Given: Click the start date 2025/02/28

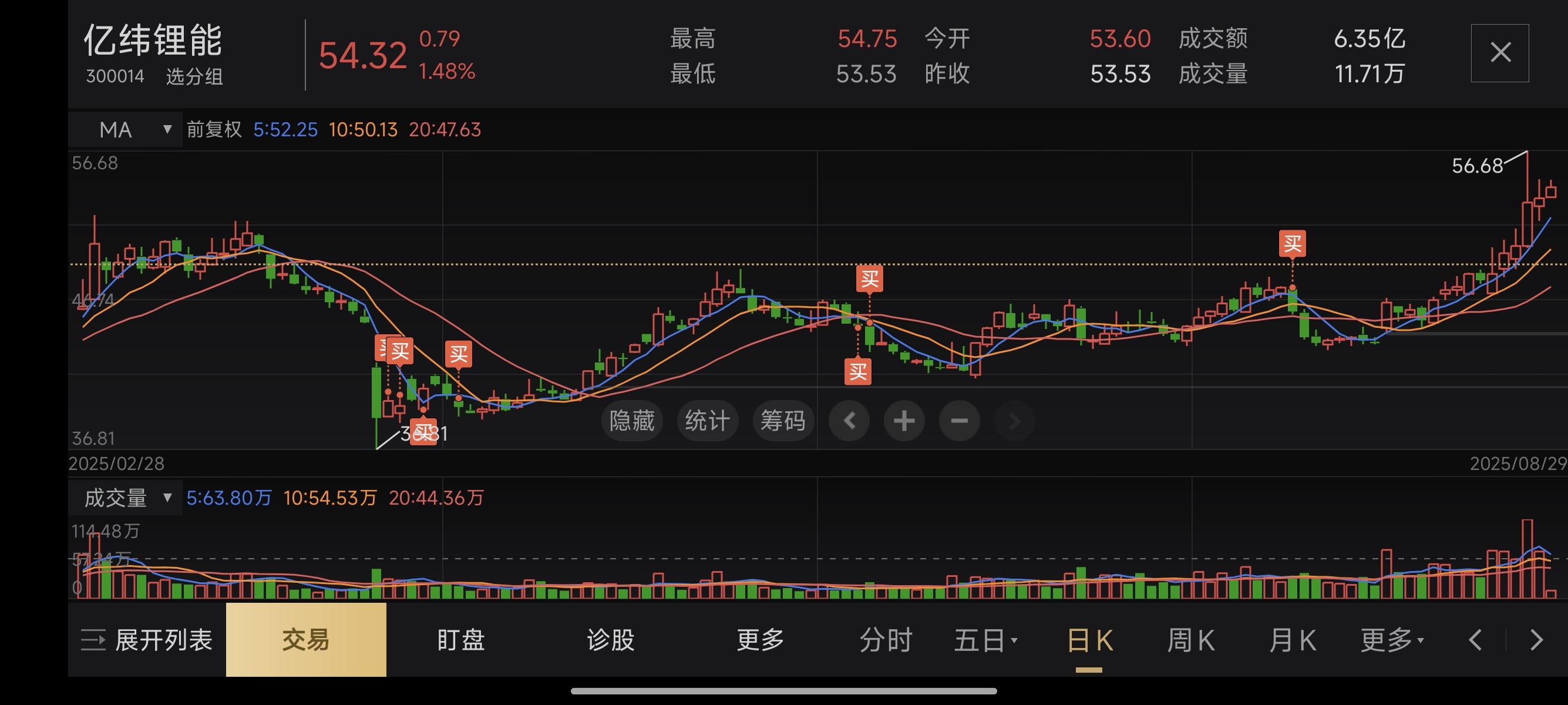Looking at the screenshot, I should coord(116,464).
